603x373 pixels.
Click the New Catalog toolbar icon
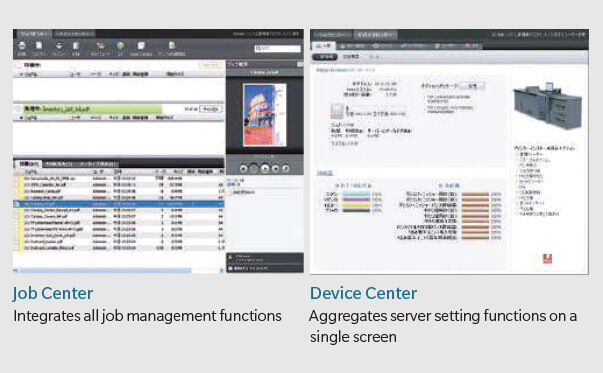tap(141, 46)
